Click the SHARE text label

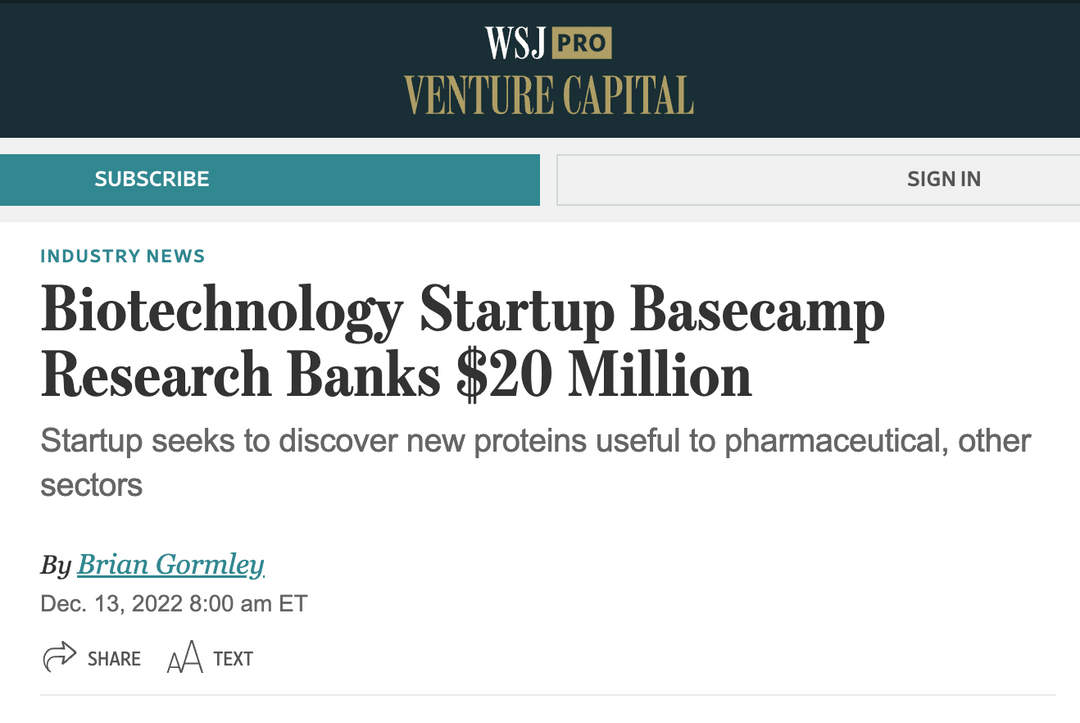point(115,659)
